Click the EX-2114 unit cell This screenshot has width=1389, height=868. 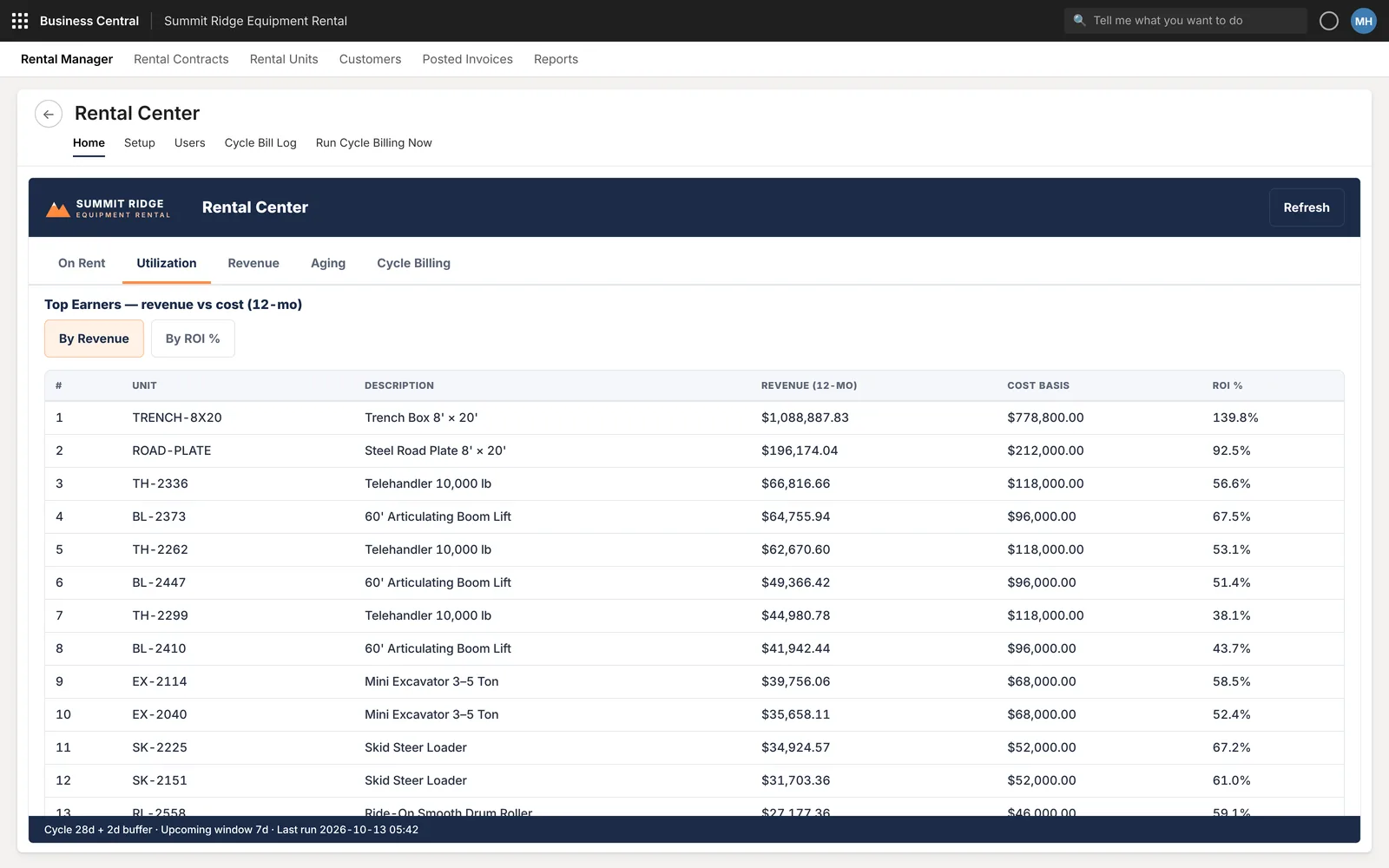pyautogui.click(x=160, y=681)
